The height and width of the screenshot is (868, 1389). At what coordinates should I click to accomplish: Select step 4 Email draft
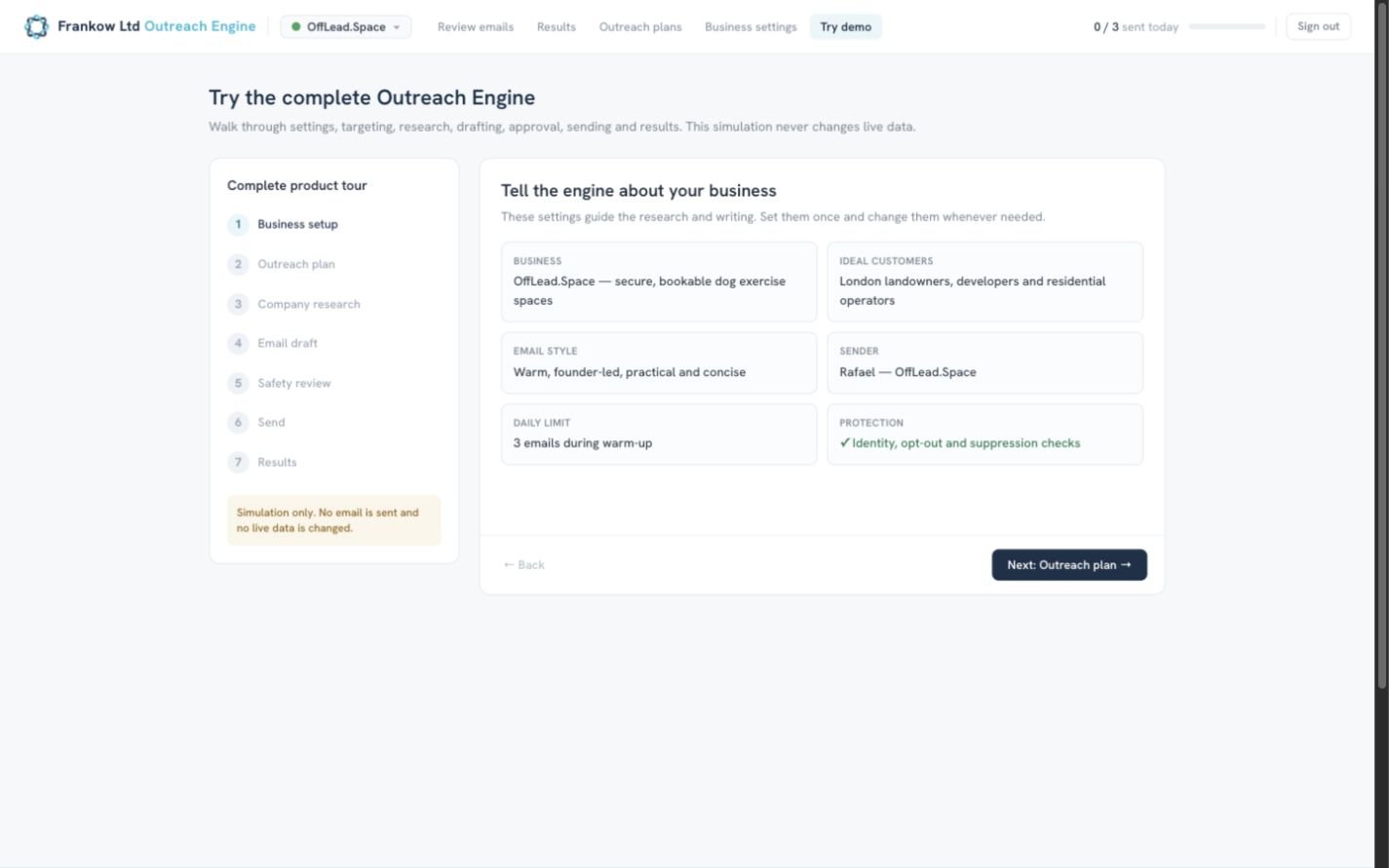click(x=273, y=343)
